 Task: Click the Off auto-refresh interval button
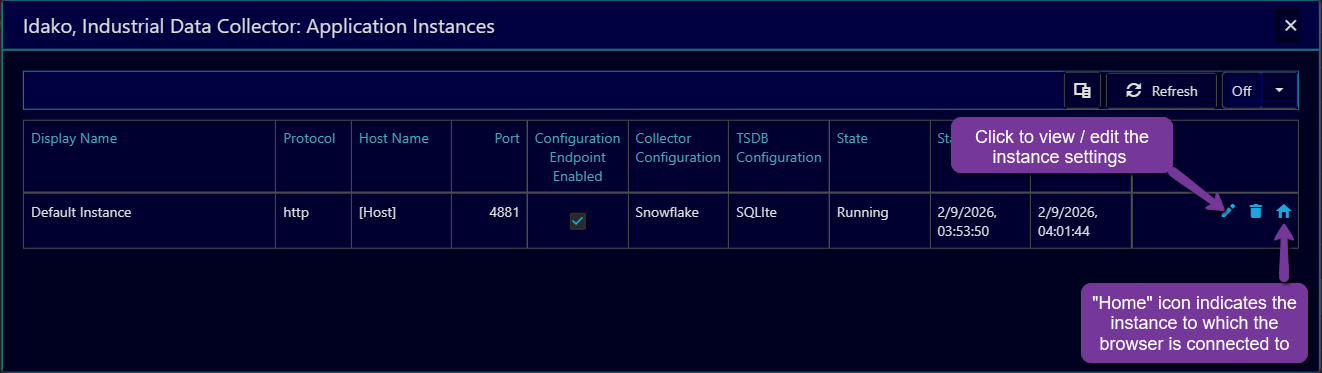[1242, 91]
